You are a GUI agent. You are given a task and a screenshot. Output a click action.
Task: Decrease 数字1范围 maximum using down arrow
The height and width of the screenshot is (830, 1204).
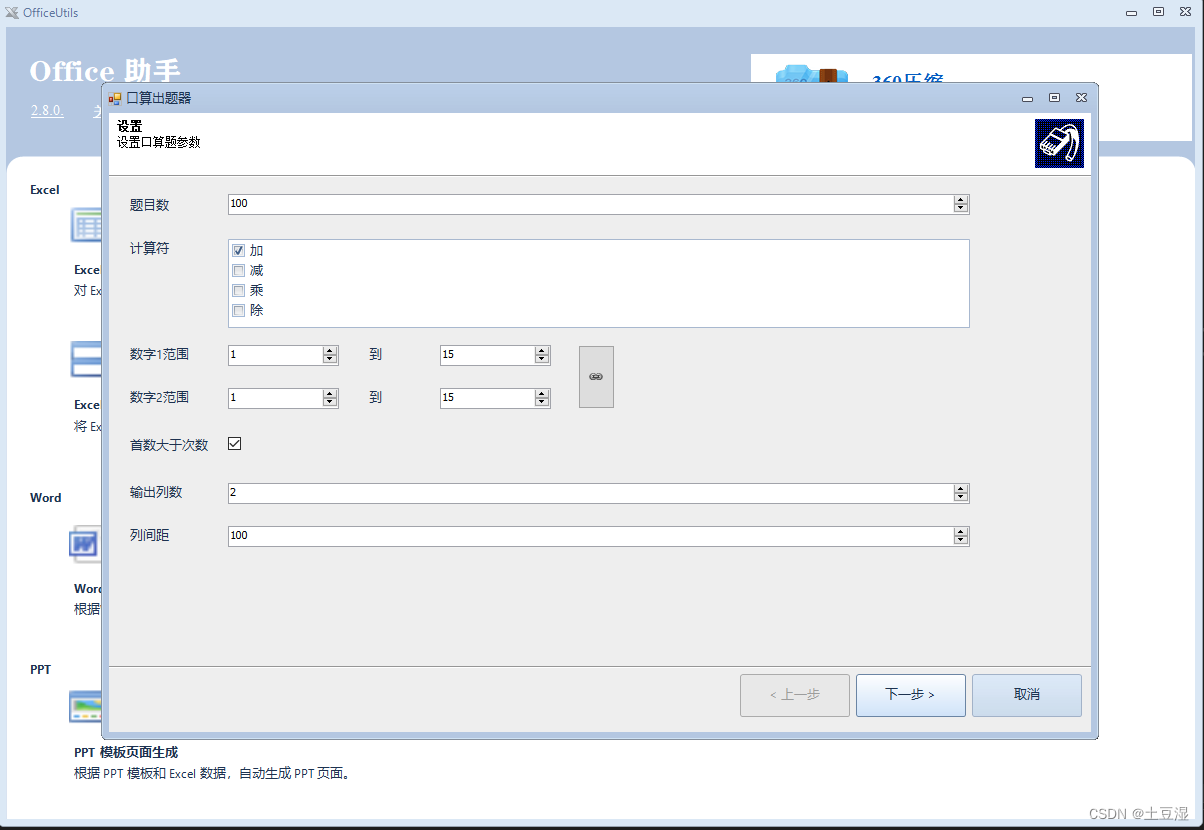[542, 360]
